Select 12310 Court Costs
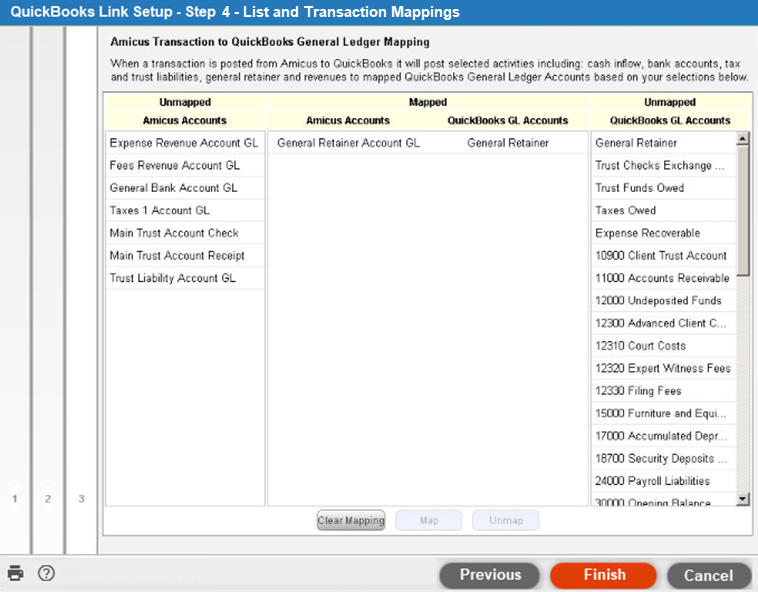 [663, 346]
